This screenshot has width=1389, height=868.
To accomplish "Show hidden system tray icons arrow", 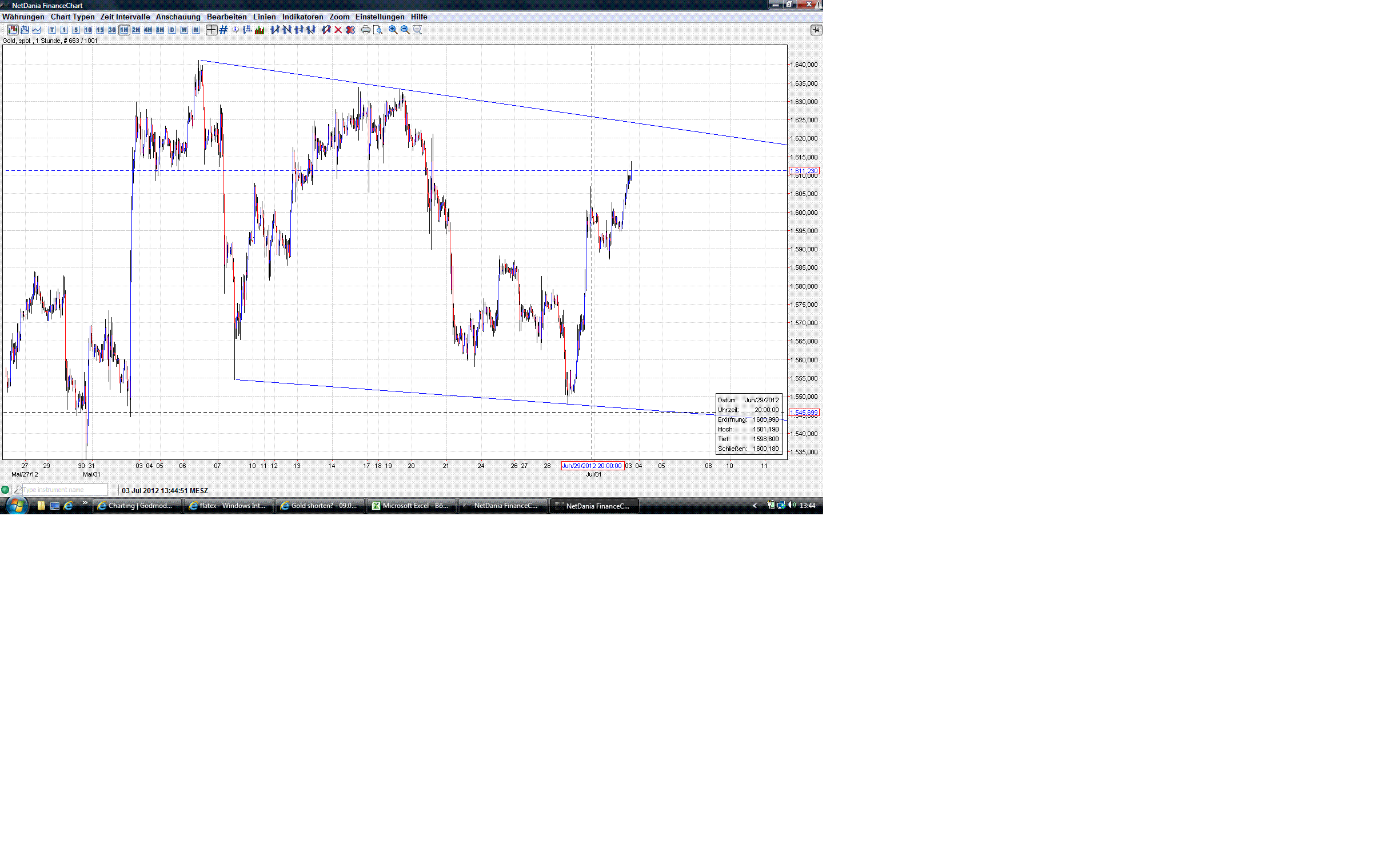I will pyautogui.click(x=755, y=506).
